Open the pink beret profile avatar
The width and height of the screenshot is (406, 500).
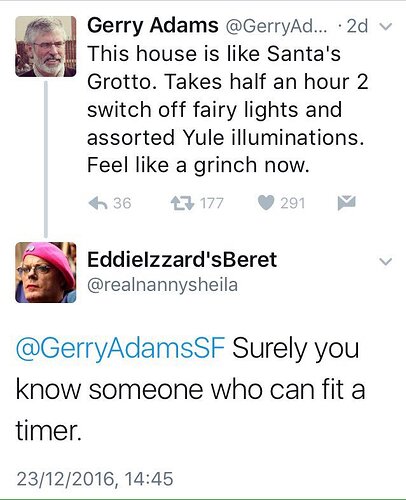coord(46,272)
